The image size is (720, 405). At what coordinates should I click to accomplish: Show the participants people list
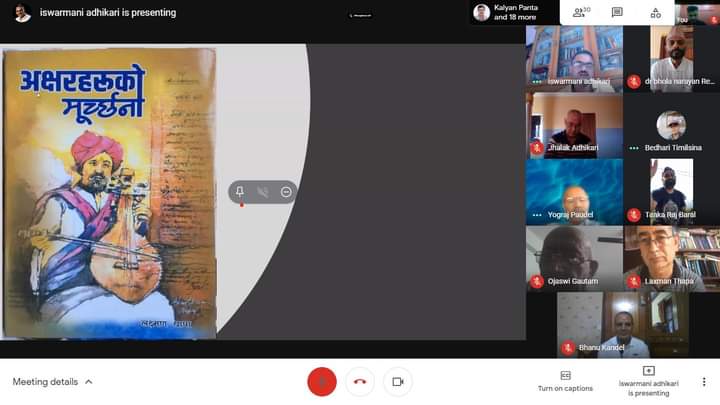(581, 12)
